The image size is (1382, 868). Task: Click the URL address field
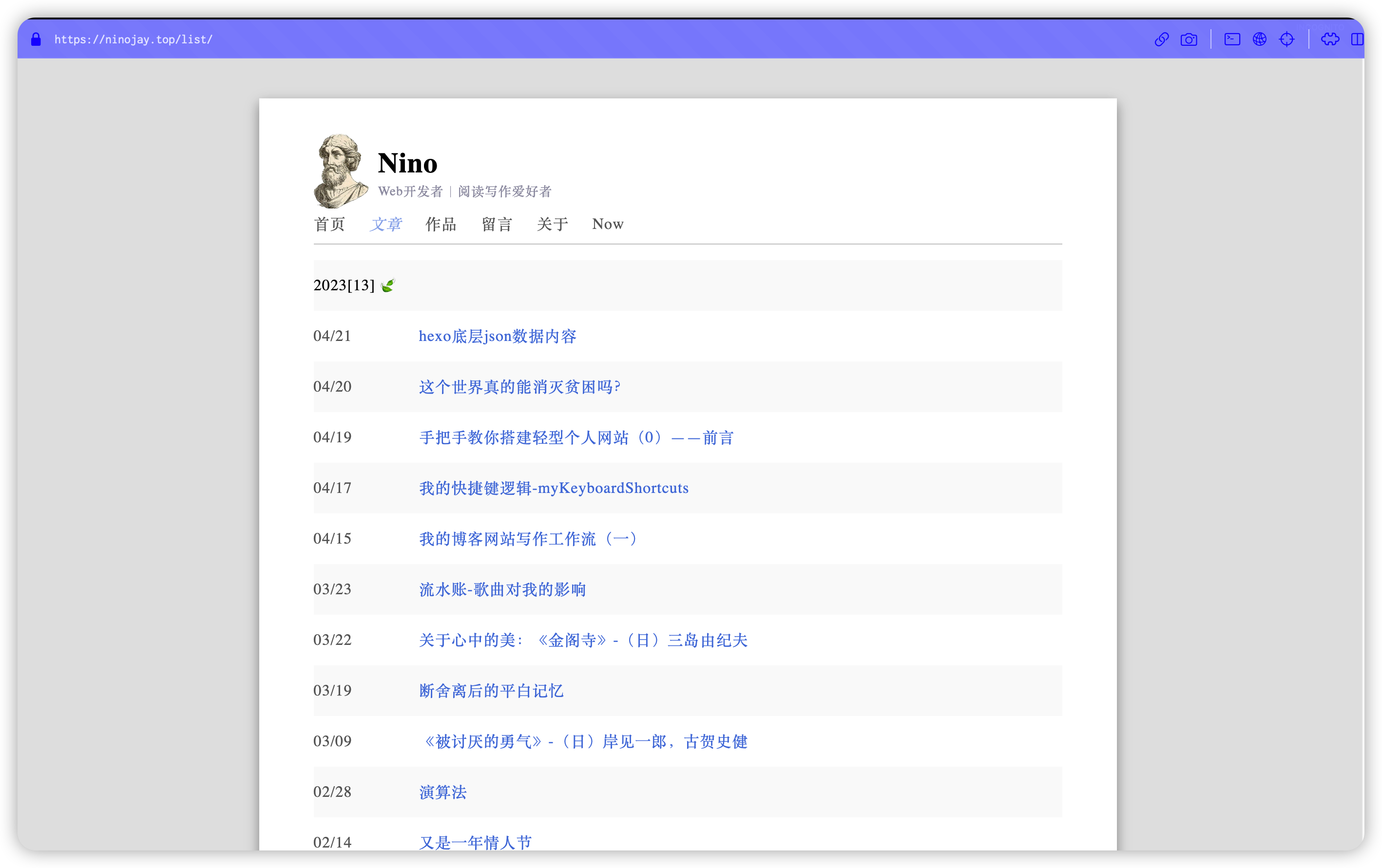click(133, 39)
